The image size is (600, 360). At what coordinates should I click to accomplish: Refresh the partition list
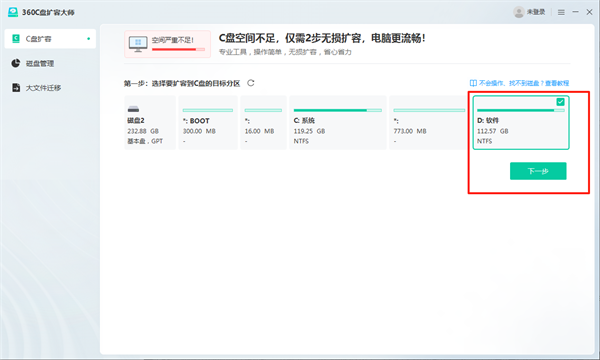pyautogui.click(x=251, y=83)
